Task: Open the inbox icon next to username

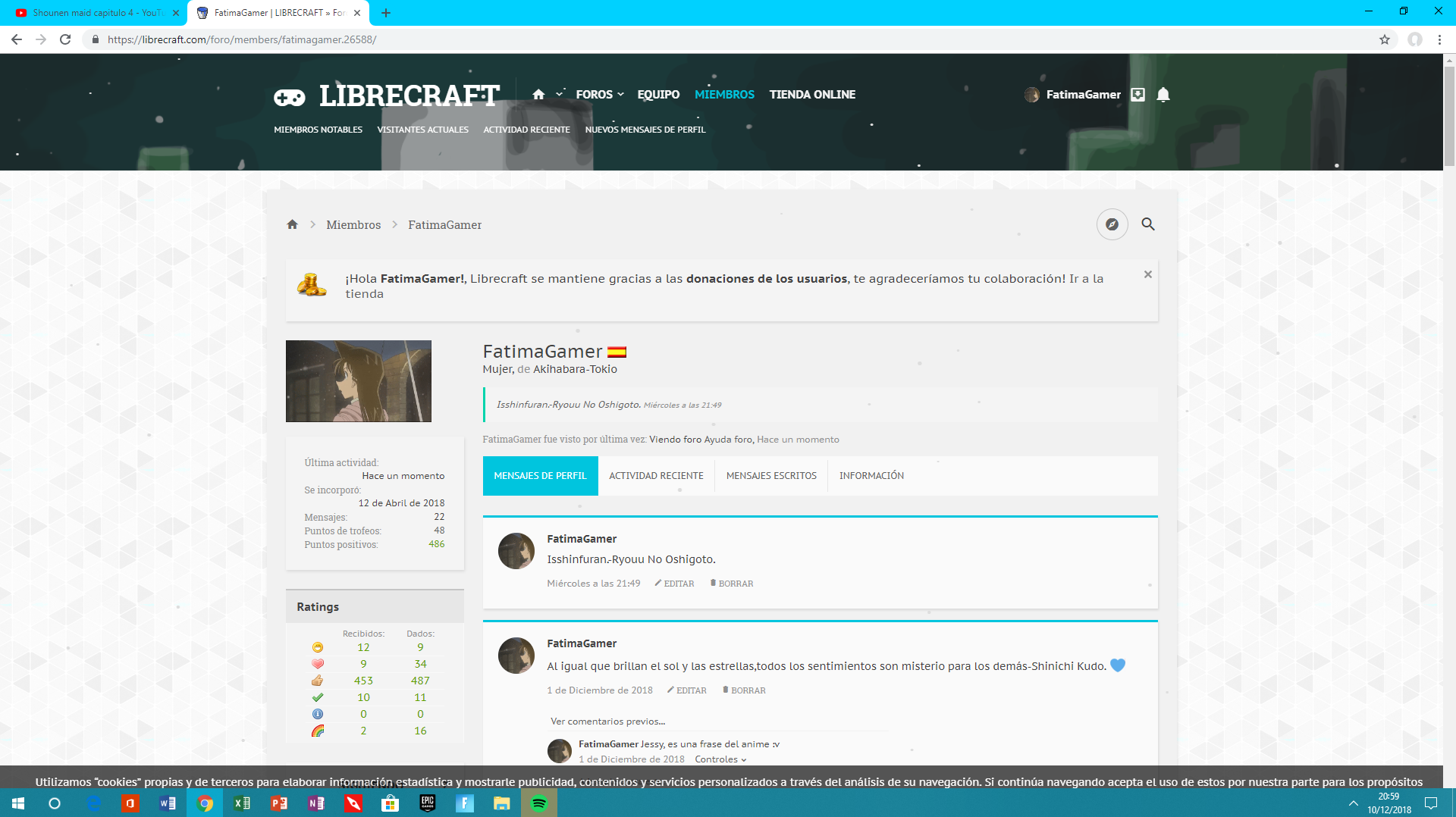Action: 1137,95
